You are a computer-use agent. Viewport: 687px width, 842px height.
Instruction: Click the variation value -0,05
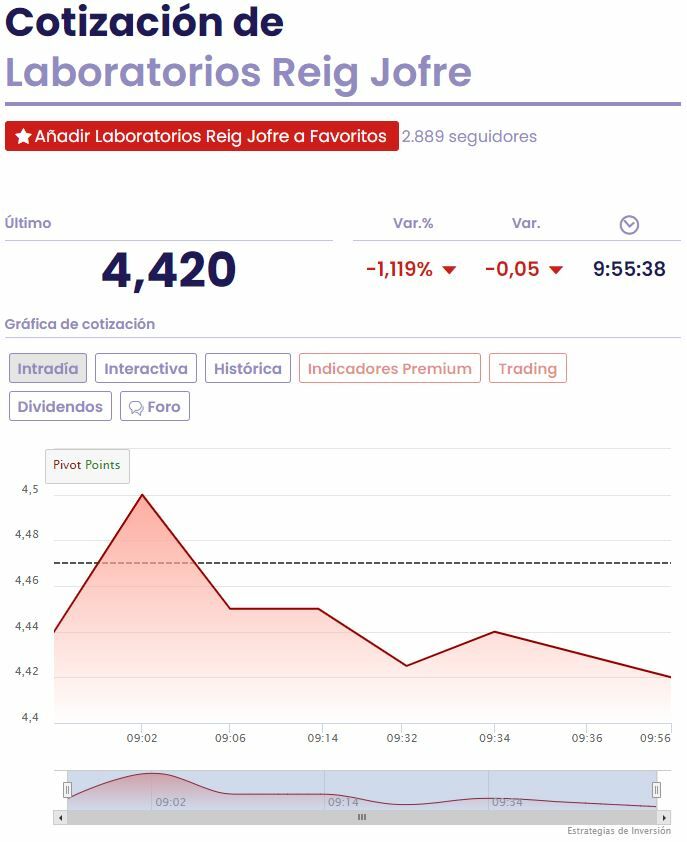click(x=512, y=269)
